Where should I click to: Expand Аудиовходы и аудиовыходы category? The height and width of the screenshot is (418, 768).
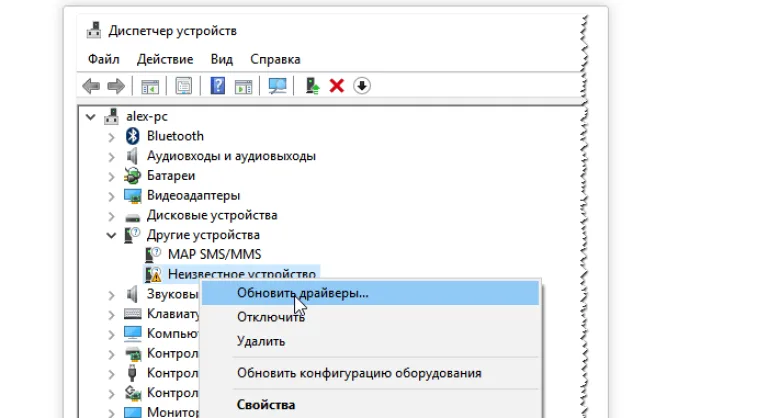(x=111, y=156)
